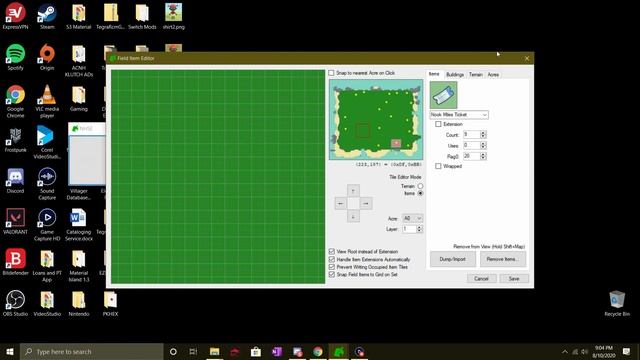Adjust the Count value stepper
Viewport: 640px width, 360px height.
click(483, 135)
